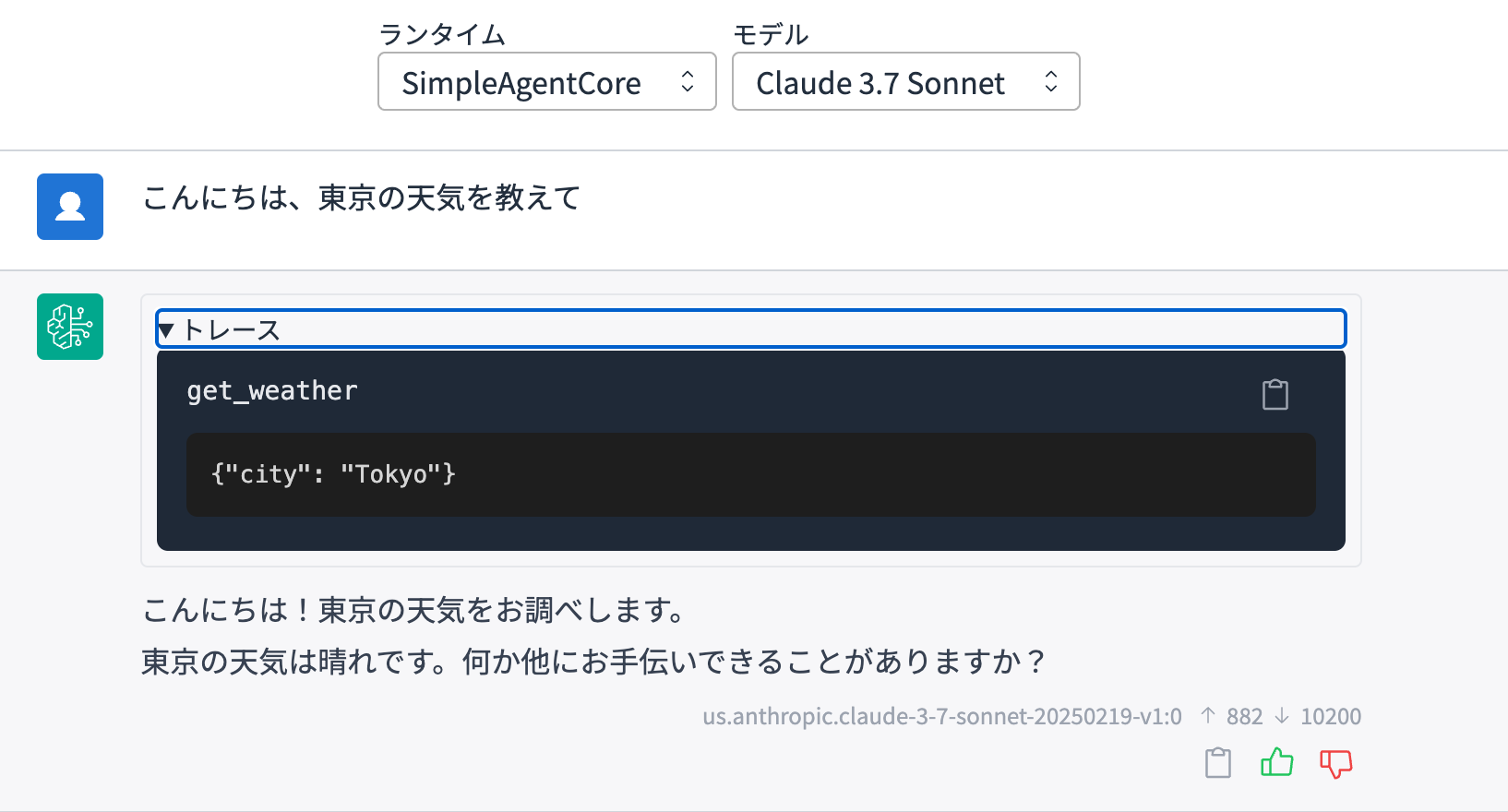1508x812 pixels.
Task: Click the output token down-arrow icon
Action: click(x=1282, y=715)
